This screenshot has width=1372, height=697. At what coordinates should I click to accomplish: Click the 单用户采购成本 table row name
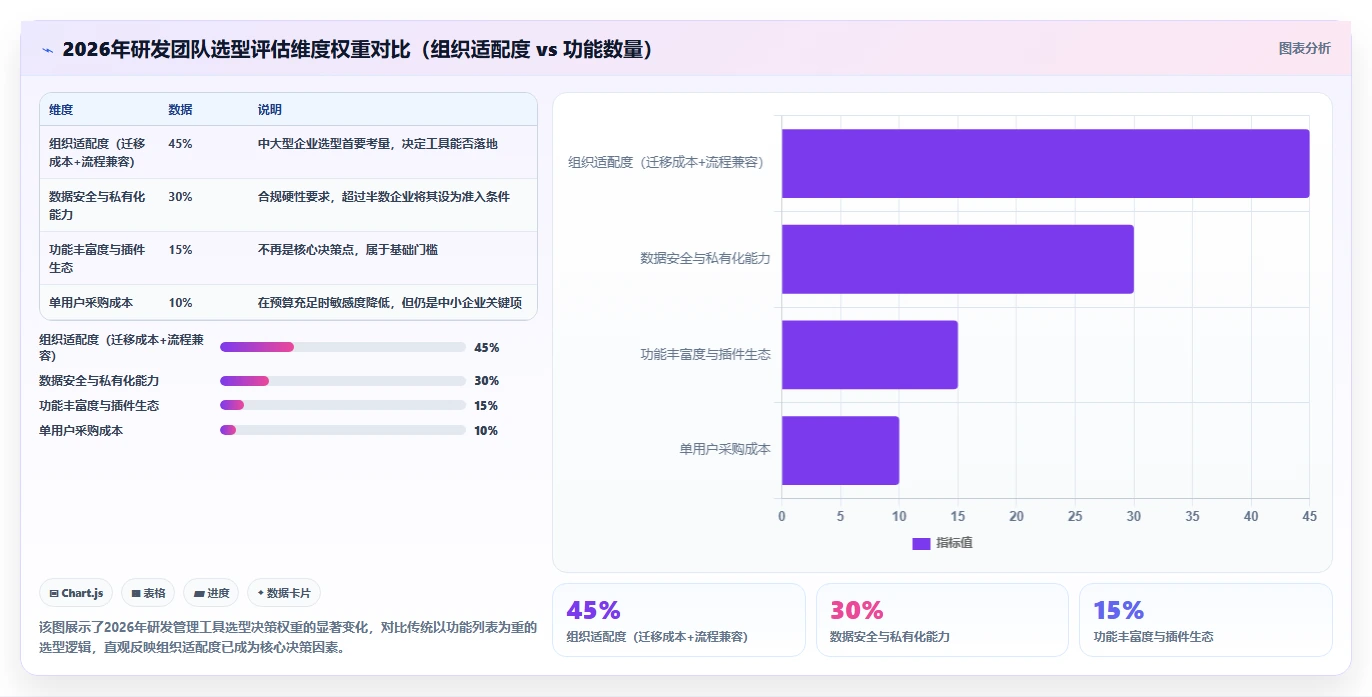91,303
